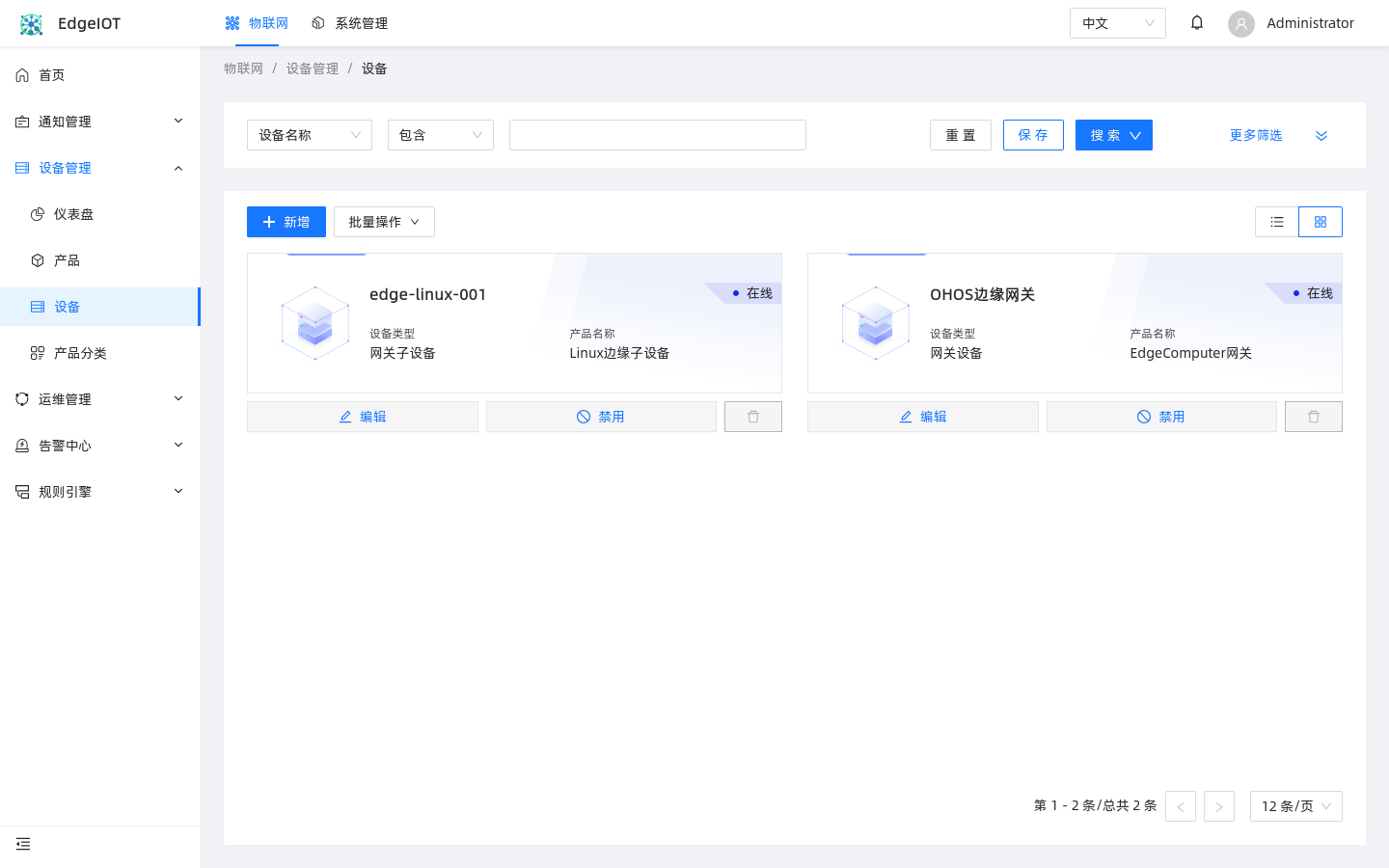Open 产品 page in sidebar
The image size is (1389, 868).
click(x=100, y=260)
